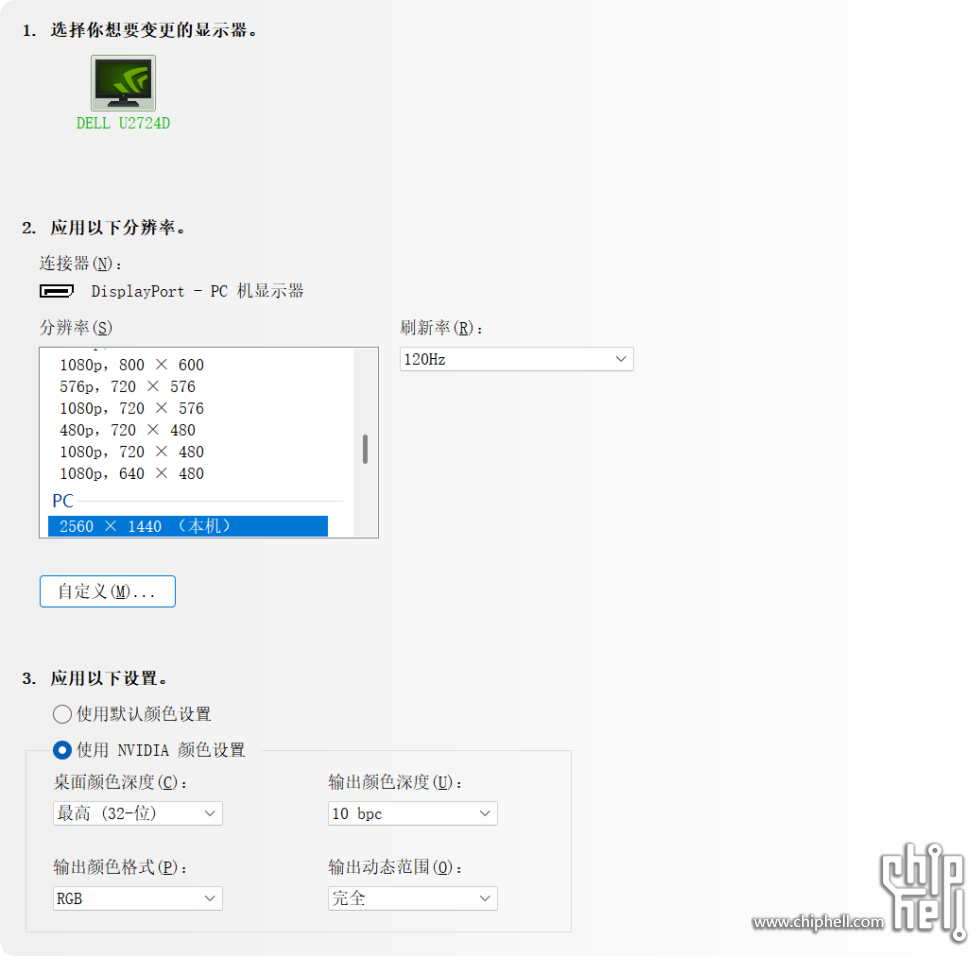Open the 输出动态范围 完全 dropdown
This screenshot has width=980, height=957.
(412, 899)
